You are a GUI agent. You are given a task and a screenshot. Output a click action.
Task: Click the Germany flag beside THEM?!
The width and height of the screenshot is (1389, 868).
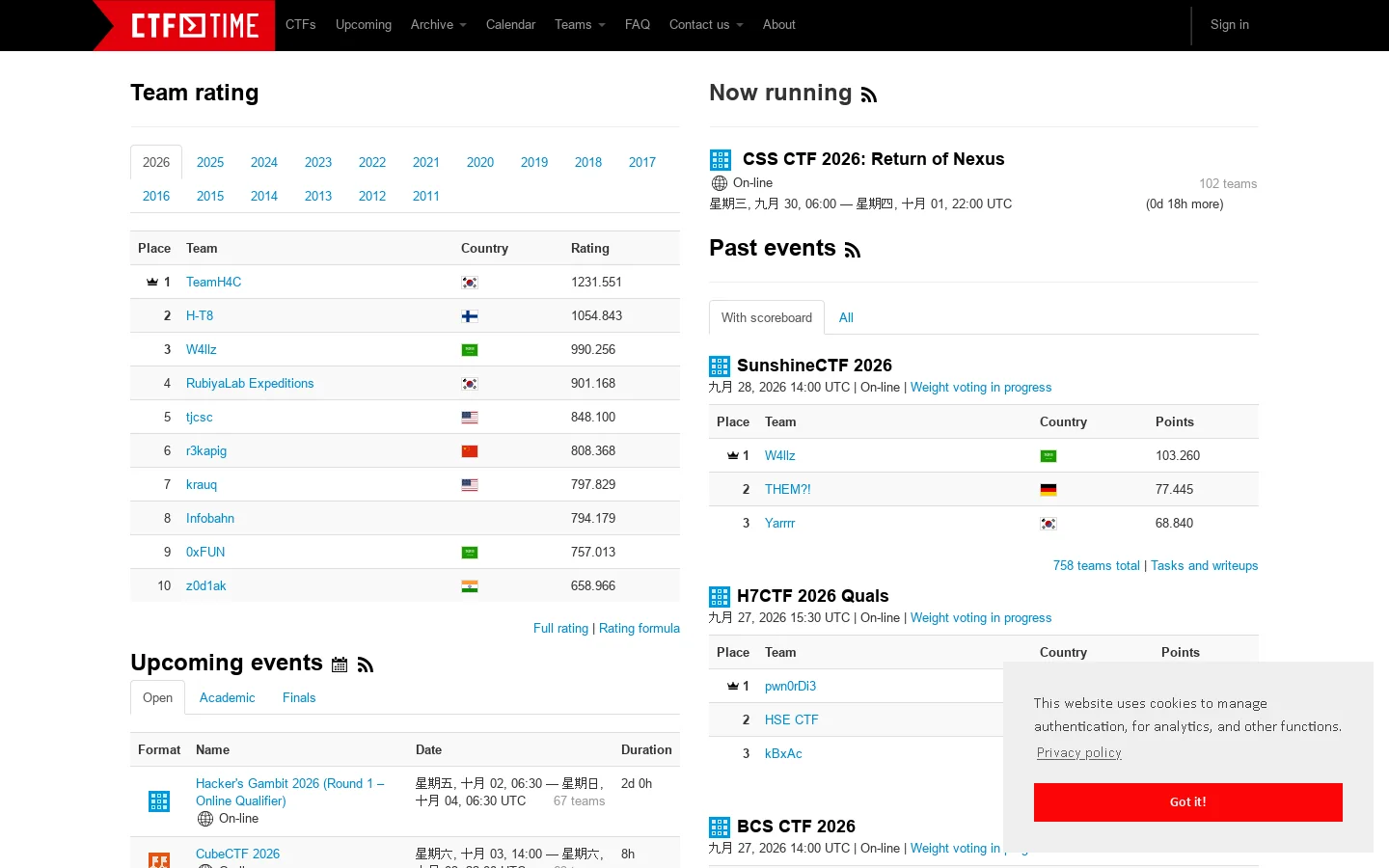(x=1049, y=490)
